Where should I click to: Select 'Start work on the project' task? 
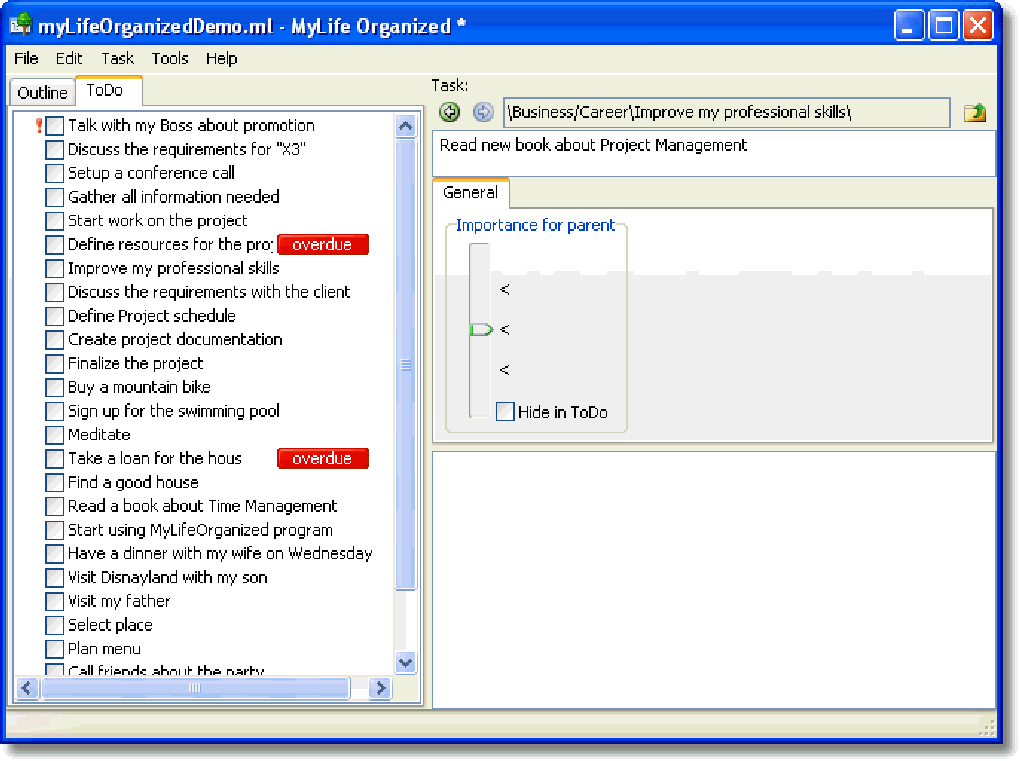click(x=157, y=221)
